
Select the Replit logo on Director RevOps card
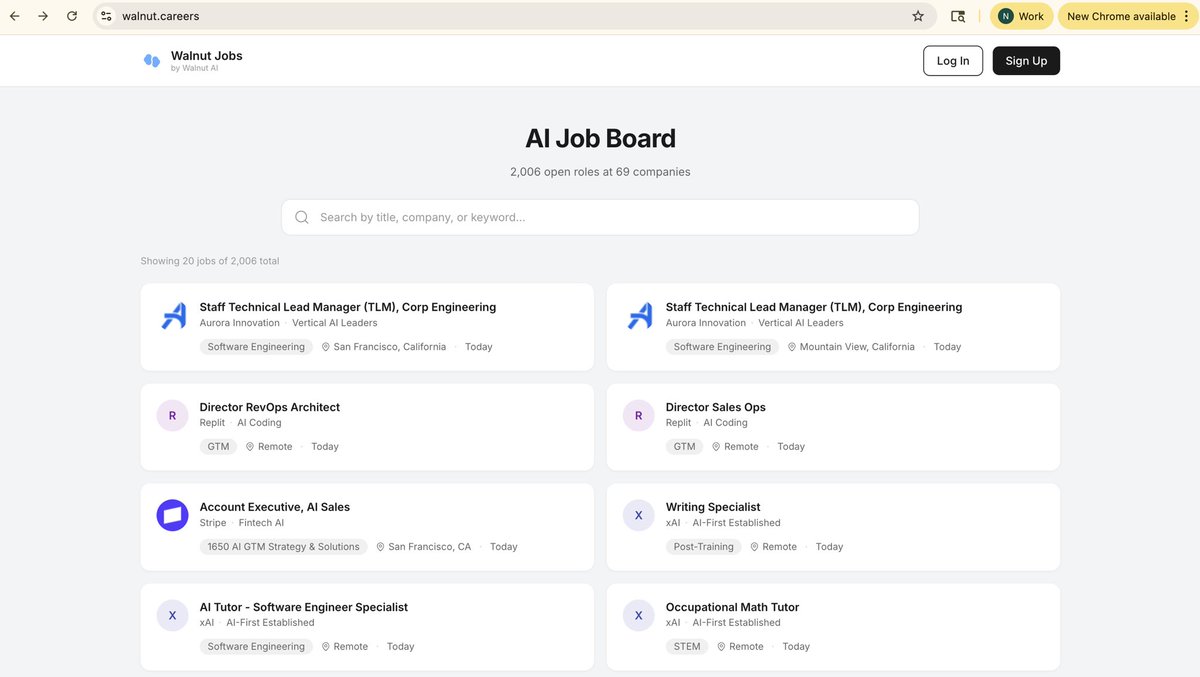pyautogui.click(x=172, y=414)
